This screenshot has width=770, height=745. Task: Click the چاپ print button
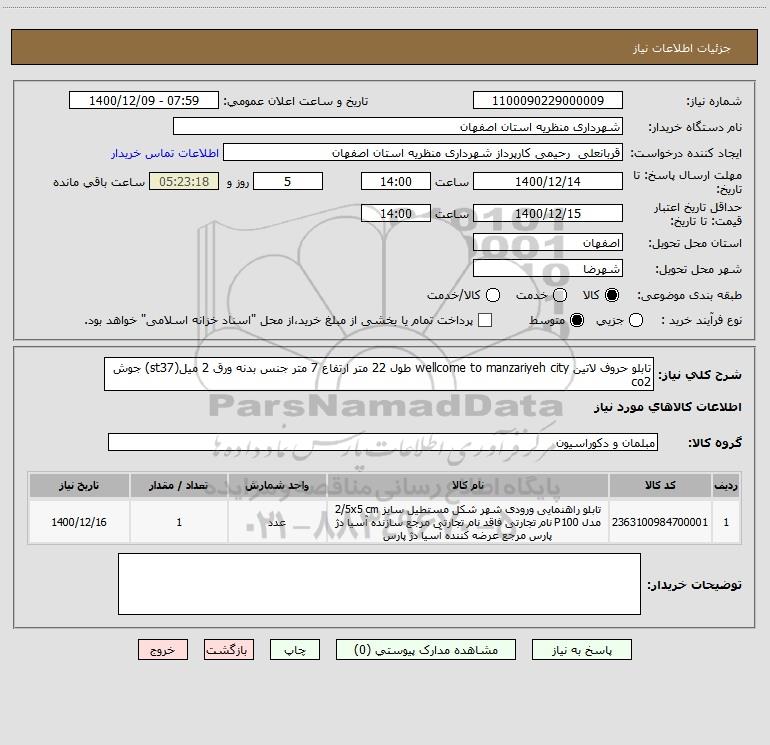tap(295, 650)
